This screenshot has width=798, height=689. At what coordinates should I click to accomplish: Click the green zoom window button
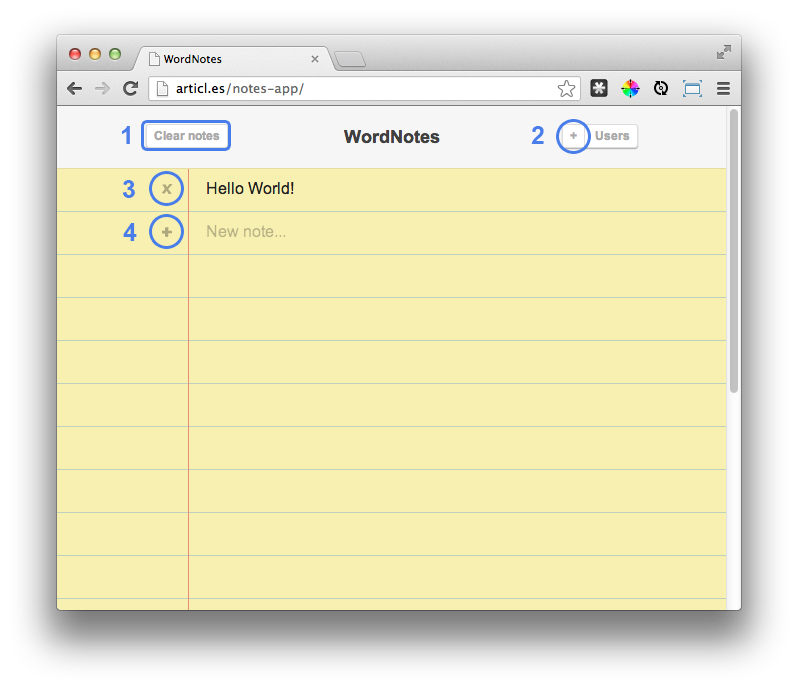pos(115,54)
